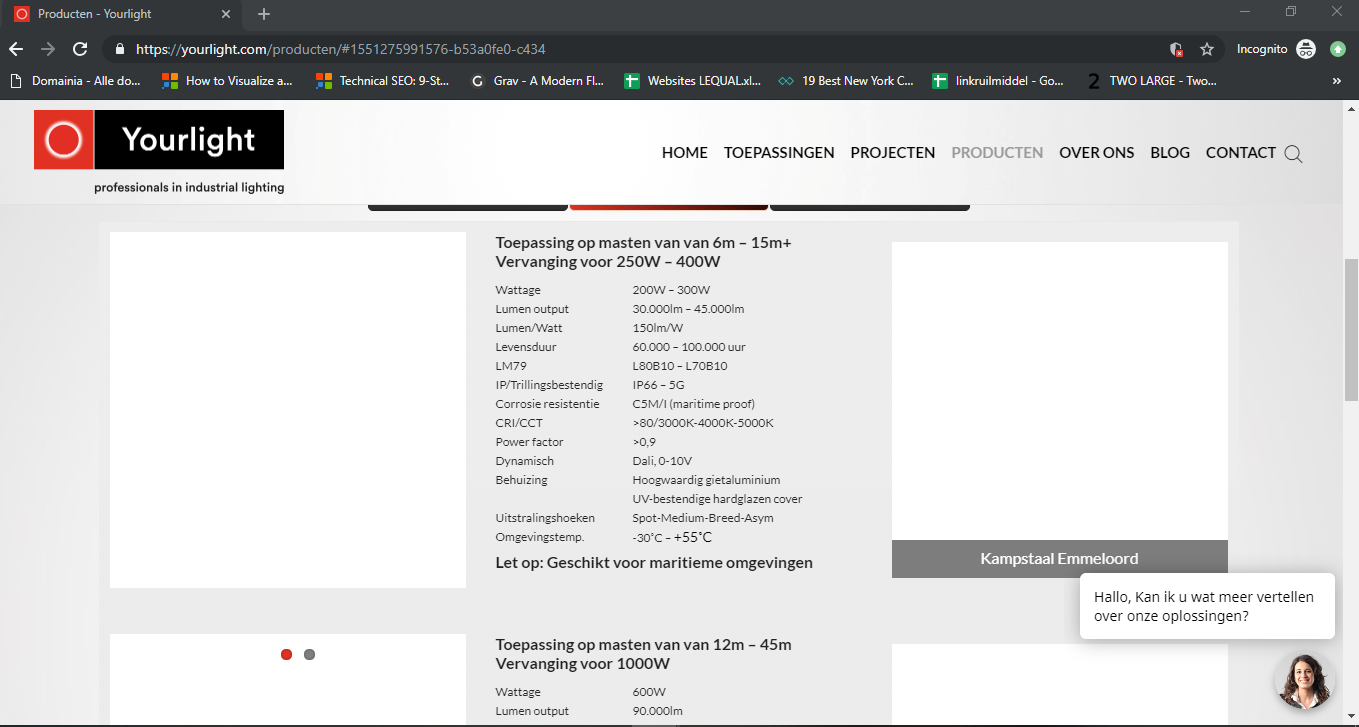Click the heading "Vervanging voor 1000W"

pyautogui.click(x=583, y=664)
